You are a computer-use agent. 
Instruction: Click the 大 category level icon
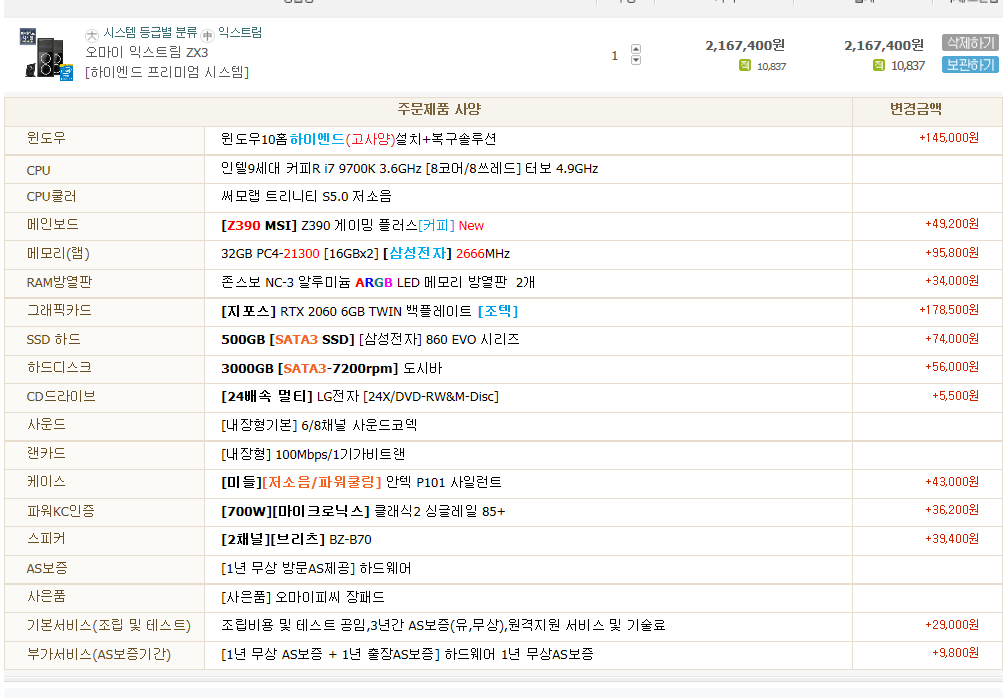pyautogui.click(x=92, y=35)
